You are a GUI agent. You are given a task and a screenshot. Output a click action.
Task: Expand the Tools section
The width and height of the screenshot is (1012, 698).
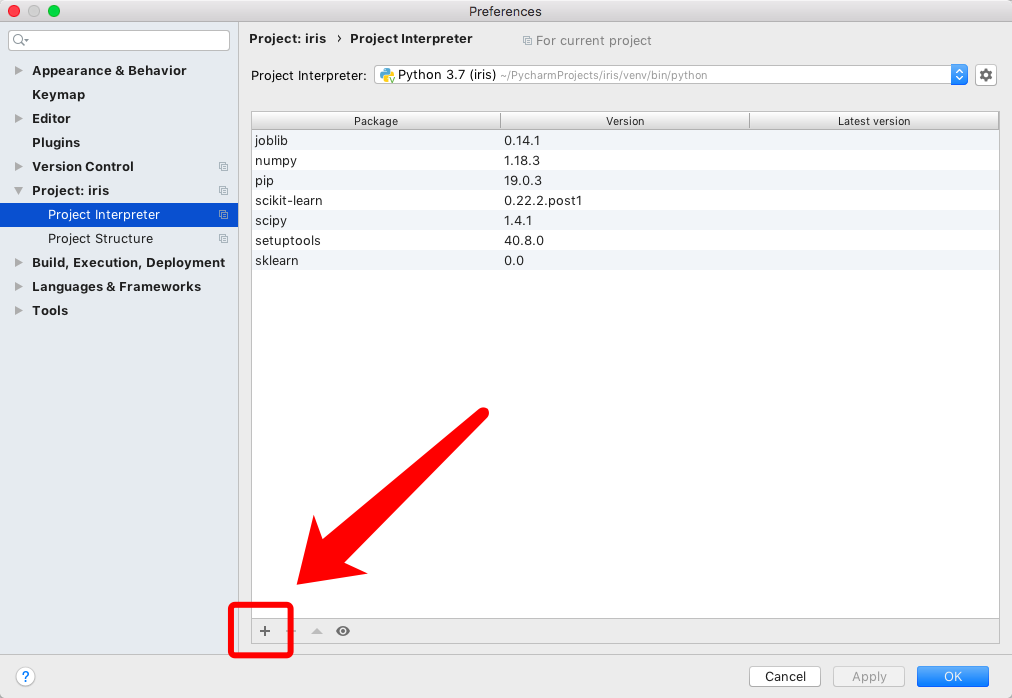(x=18, y=310)
